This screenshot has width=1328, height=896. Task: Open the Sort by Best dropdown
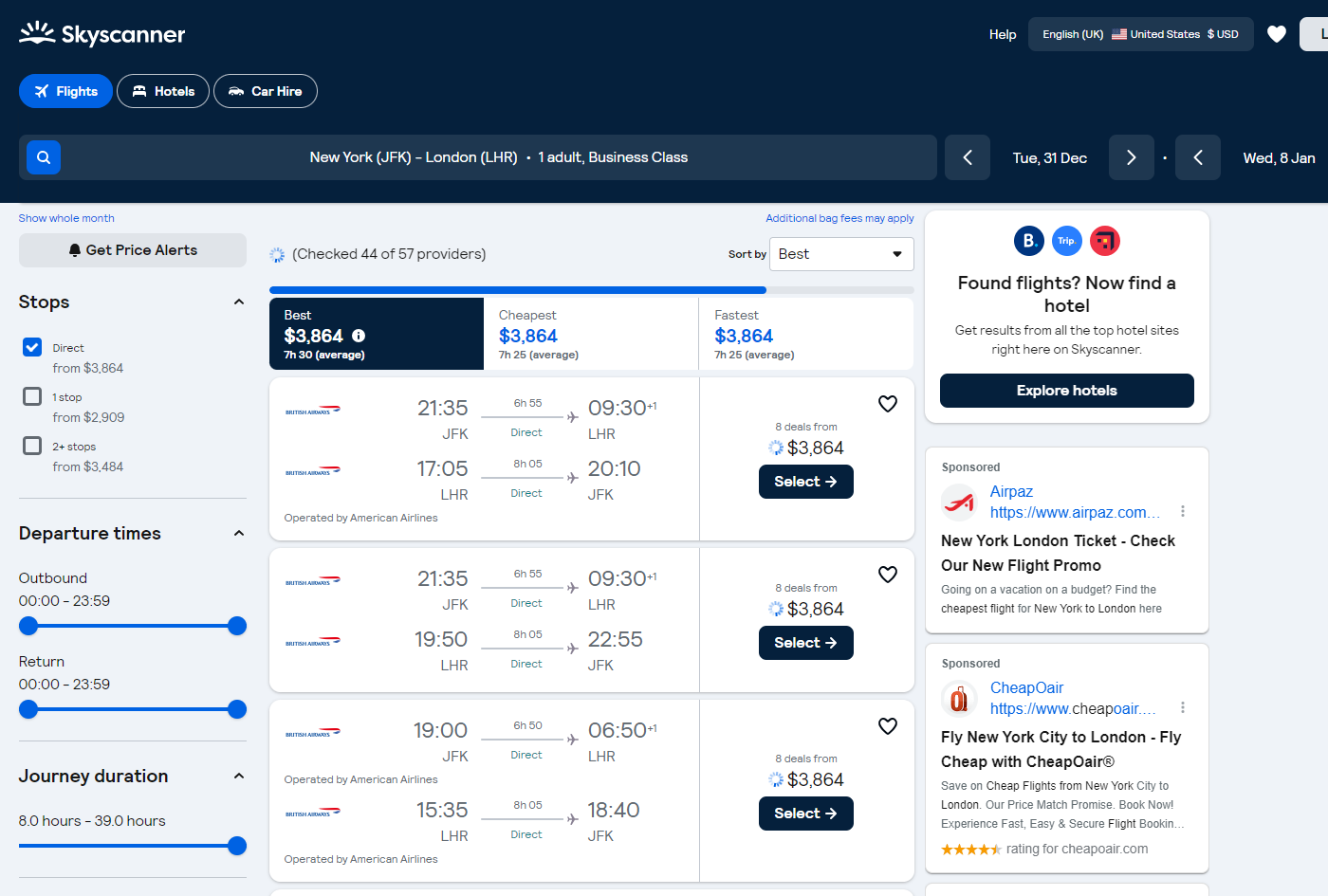[x=841, y=254]
